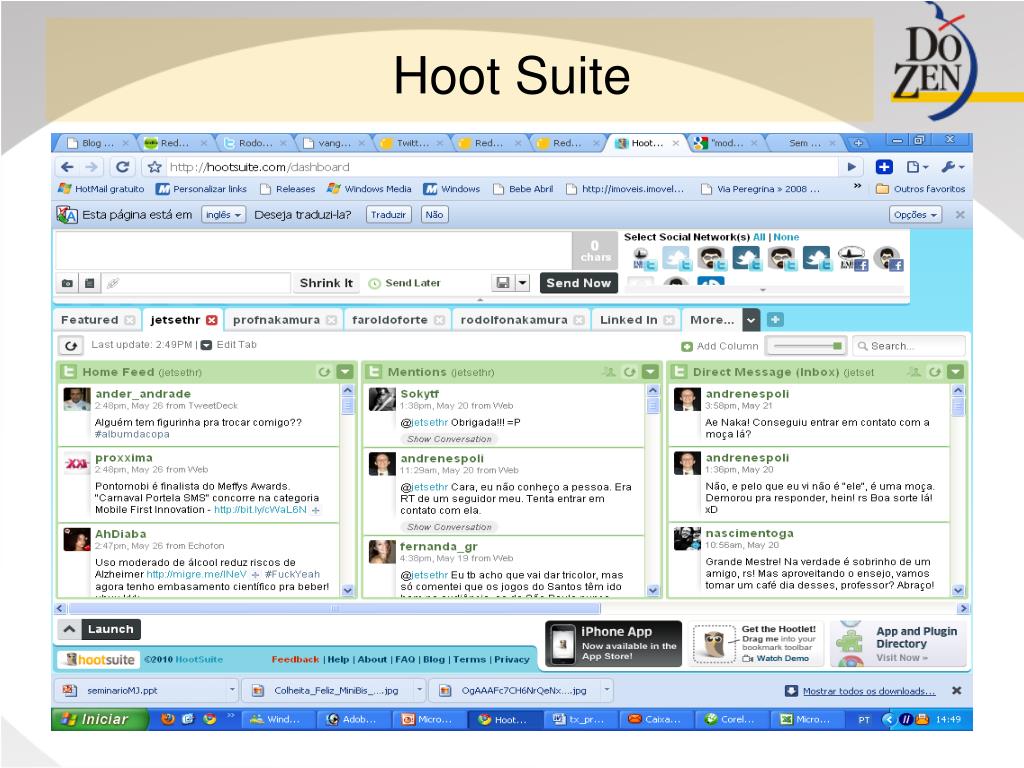Click Add Column
The height and width of the screenshot is (768, 1024).
tap(720, 346)
